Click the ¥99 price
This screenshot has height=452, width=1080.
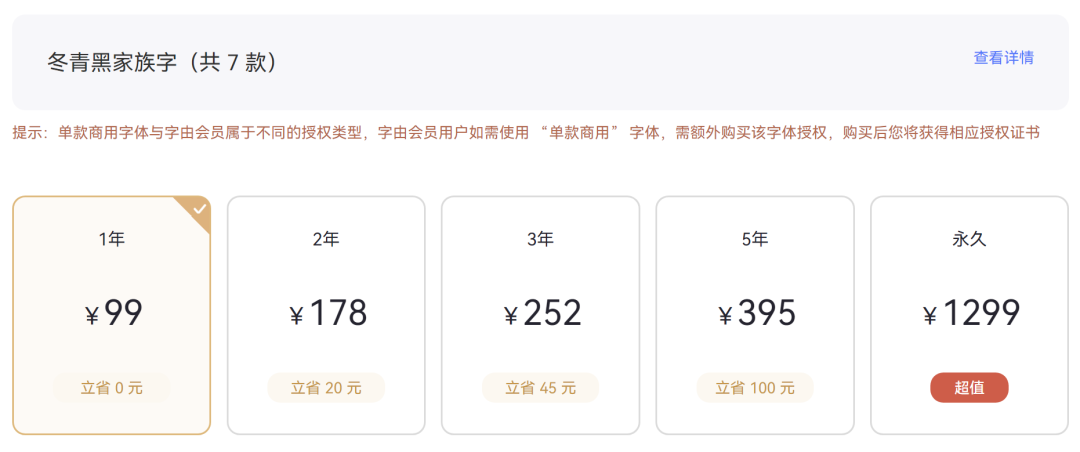click(114, 314)
